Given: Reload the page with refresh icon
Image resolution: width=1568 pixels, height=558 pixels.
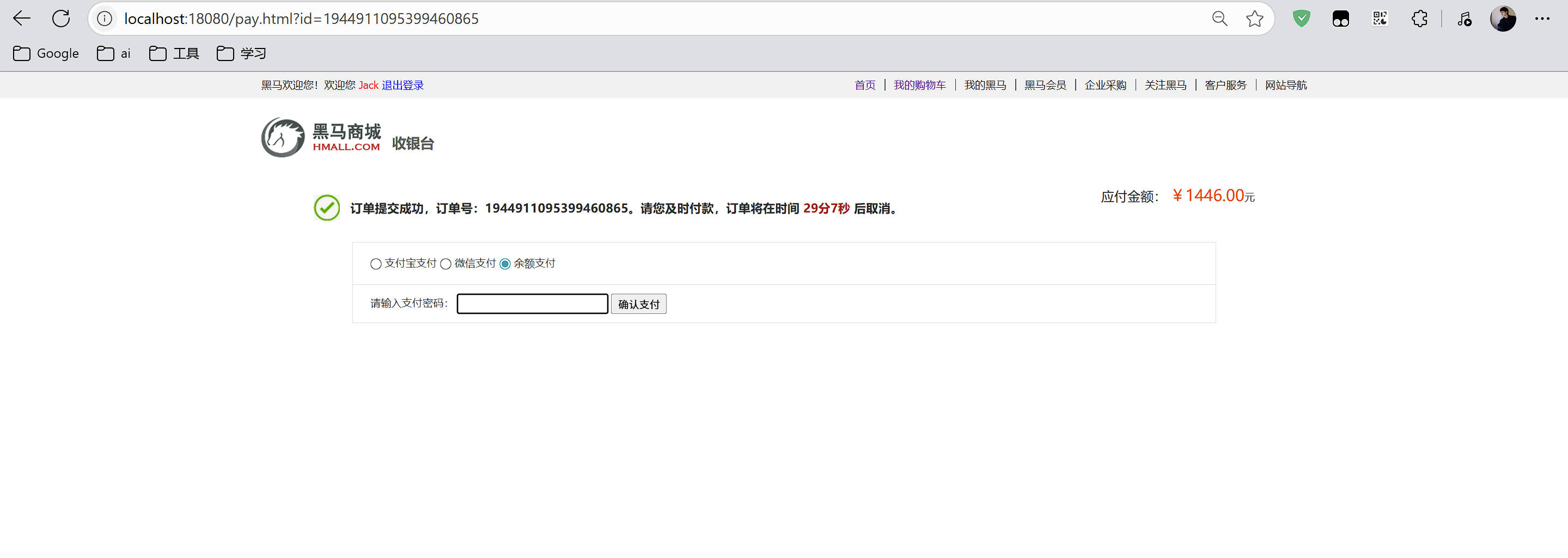Looking at the screenshot, I should tap(61, 19).
